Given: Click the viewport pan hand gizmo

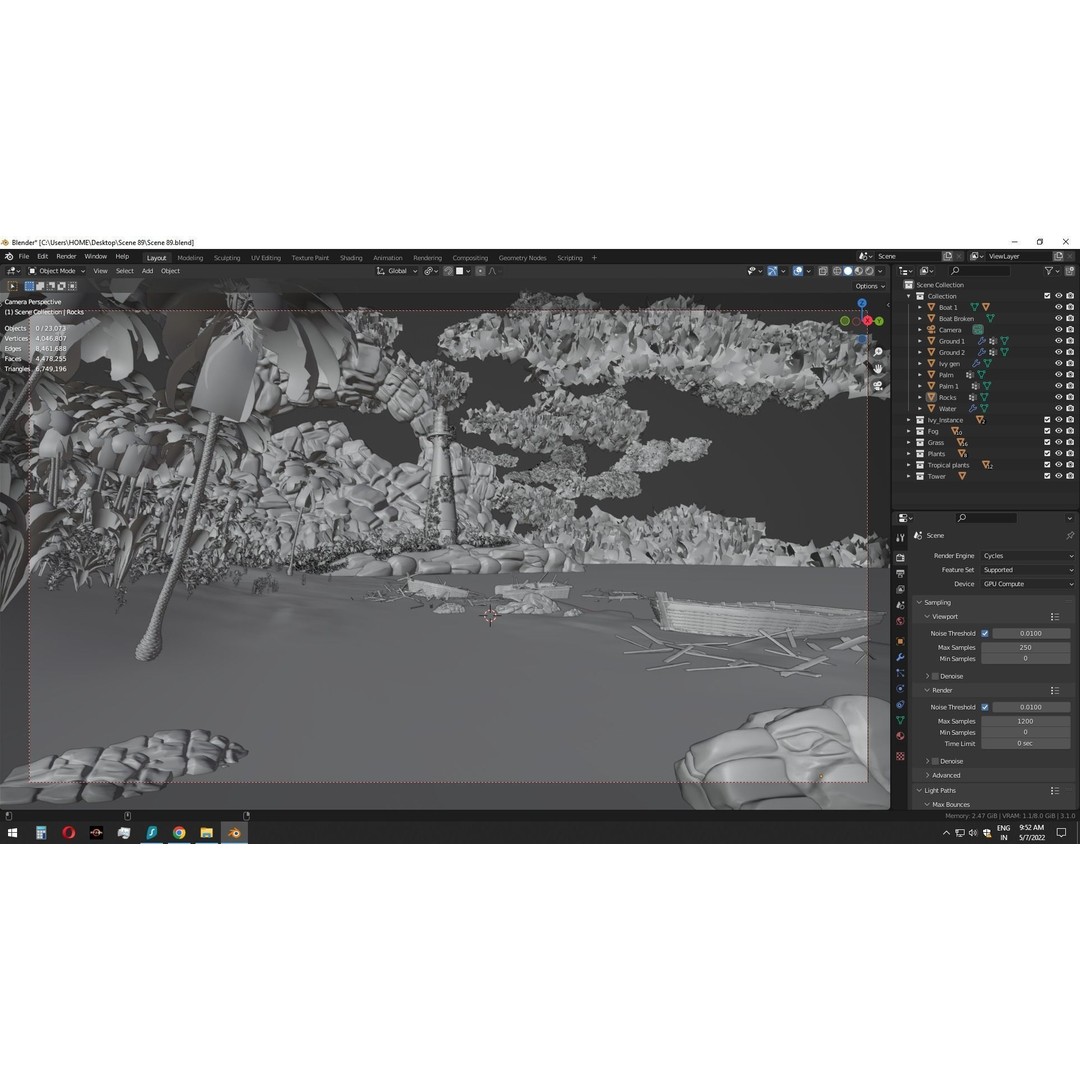Looking at the screenshot, I should coord(878,368).
